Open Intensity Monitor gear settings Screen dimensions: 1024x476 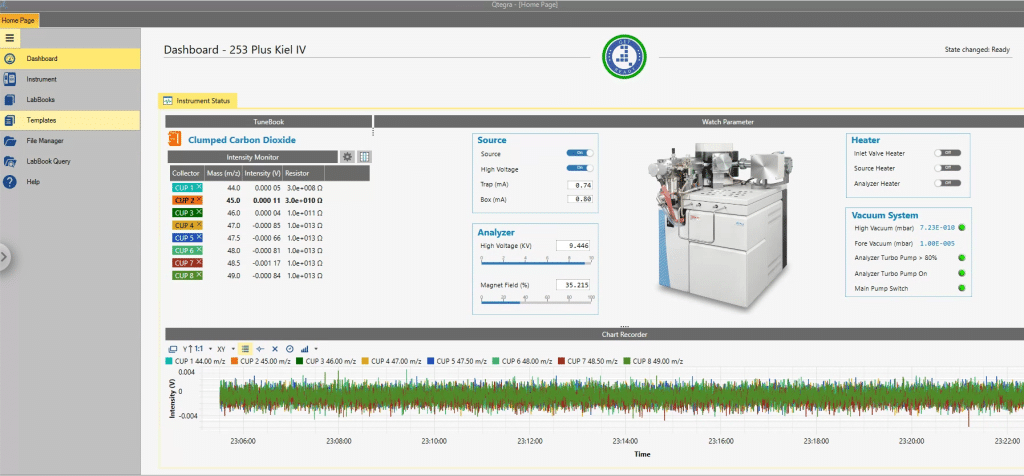click(x=347, y=157)
